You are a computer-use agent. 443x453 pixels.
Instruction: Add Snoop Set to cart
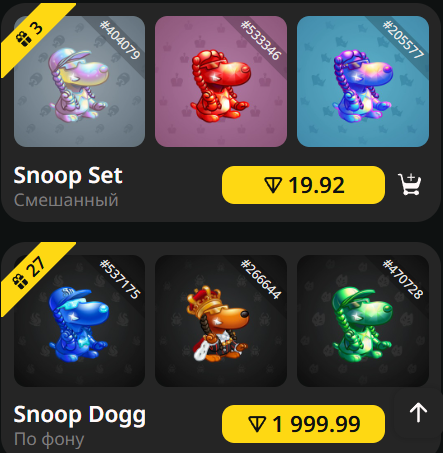click(x=410, y=184)
